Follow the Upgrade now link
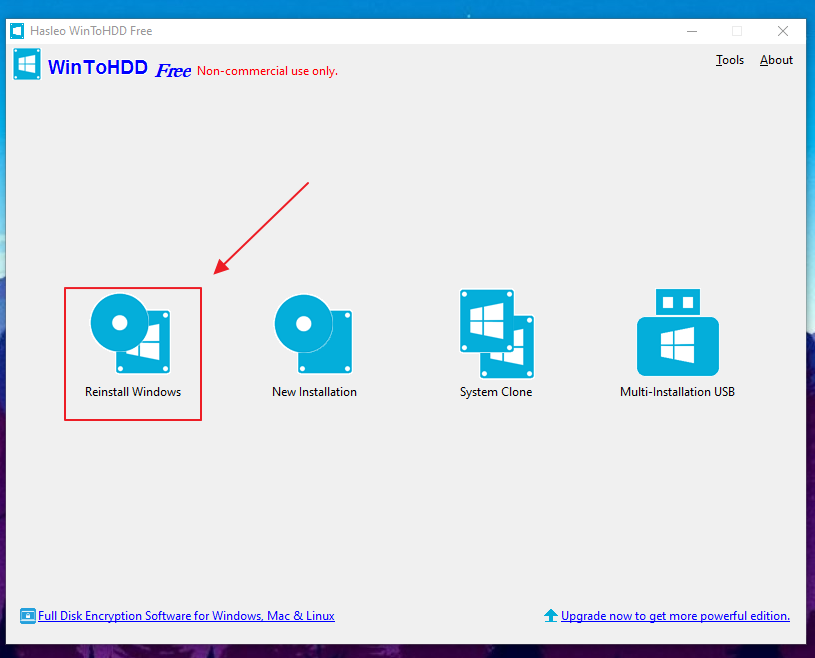Screen dimensions: 815x658 (x=675, y=616)
